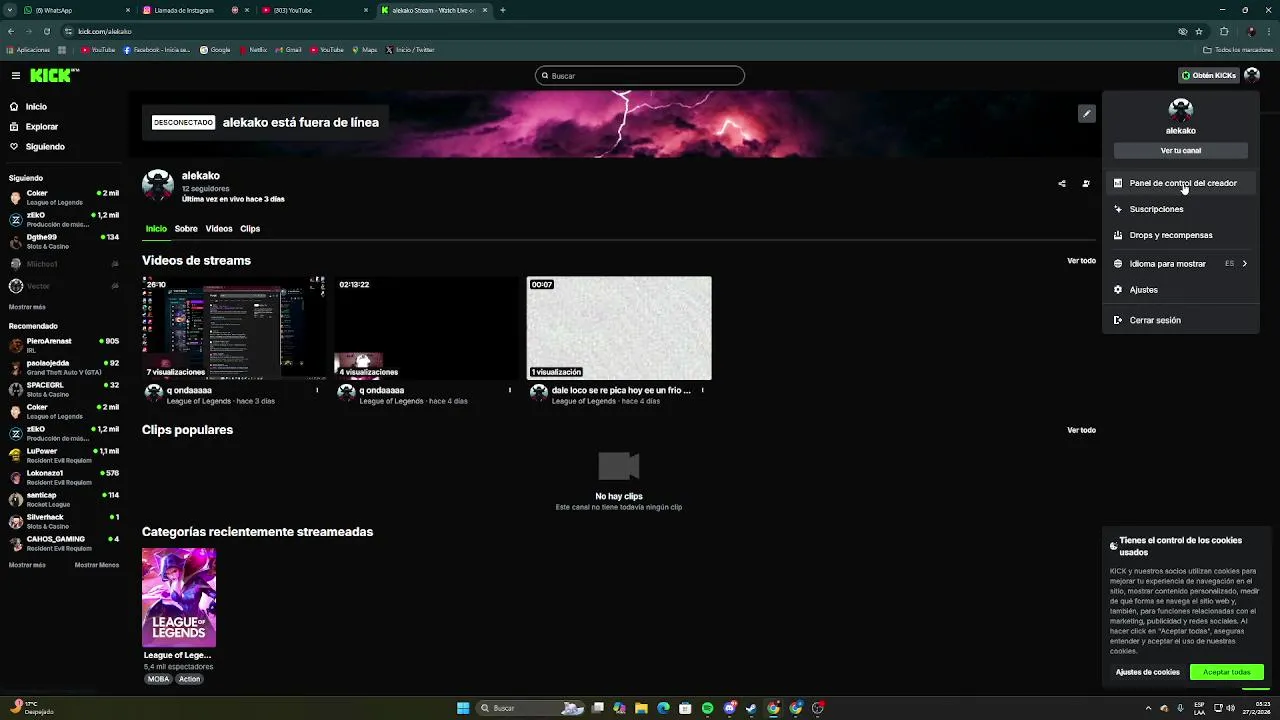This screenshot has height=720, width=1280.
Task: Click Ajustes de cookies button
Action: click(1148, 672)
